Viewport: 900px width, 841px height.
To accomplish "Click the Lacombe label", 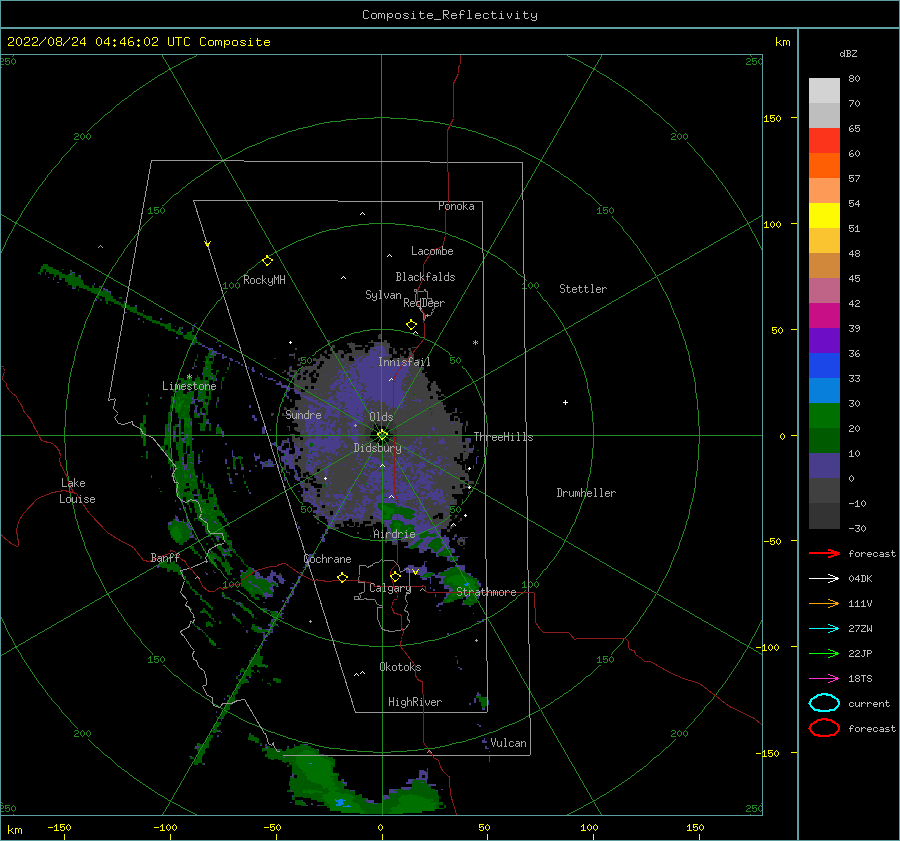I will click(x=432, y=251).
